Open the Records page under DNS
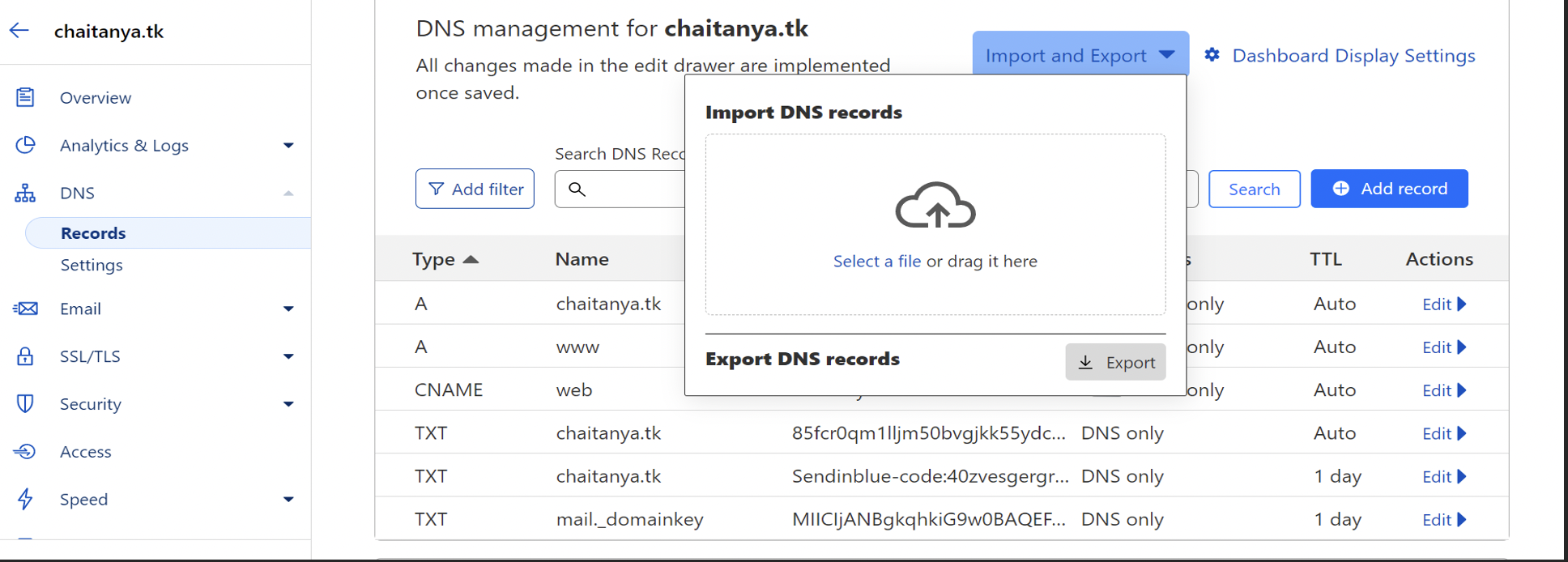 tap(93, 232)
